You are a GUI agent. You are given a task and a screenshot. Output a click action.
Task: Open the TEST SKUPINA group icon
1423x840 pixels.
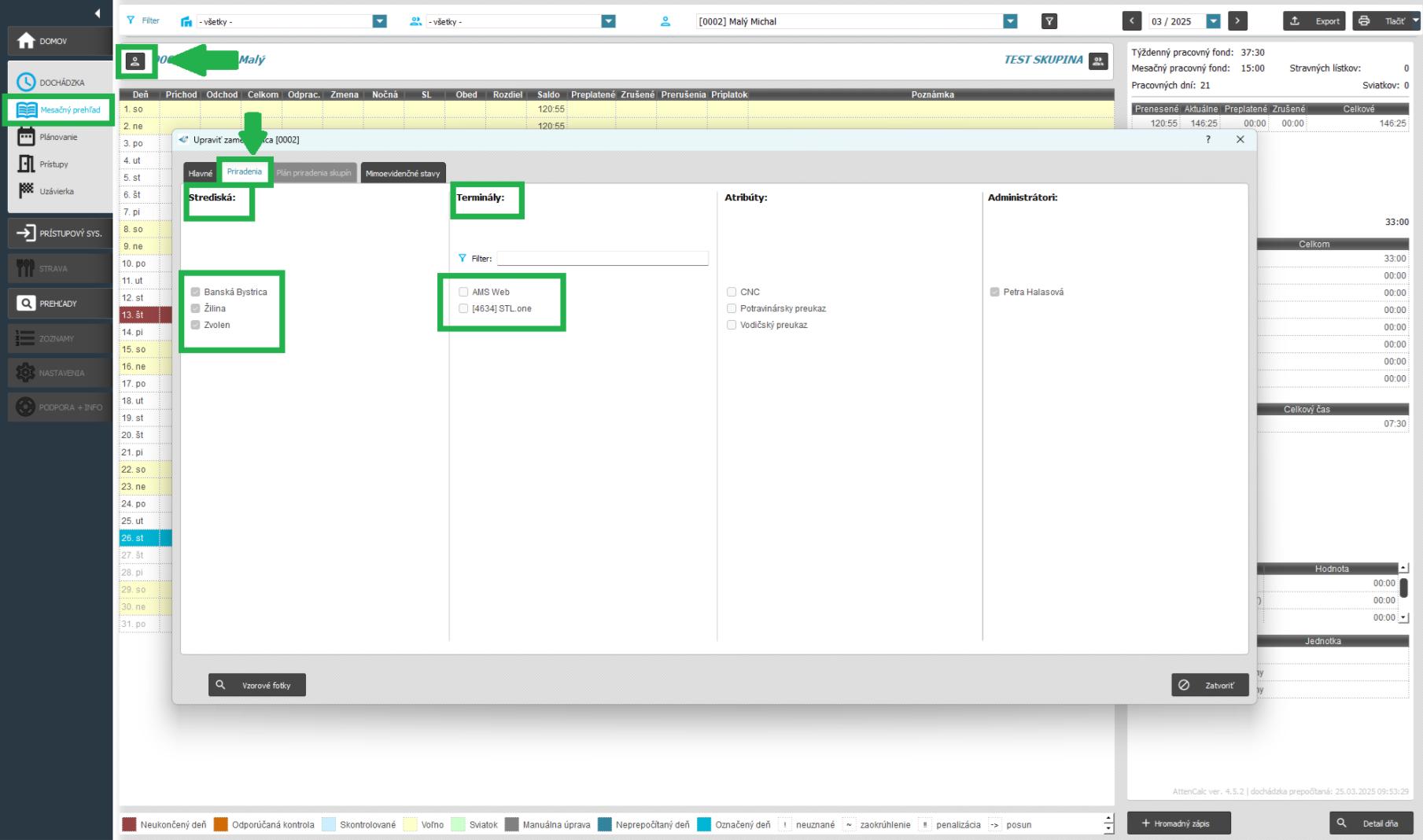coord(1098,61)
